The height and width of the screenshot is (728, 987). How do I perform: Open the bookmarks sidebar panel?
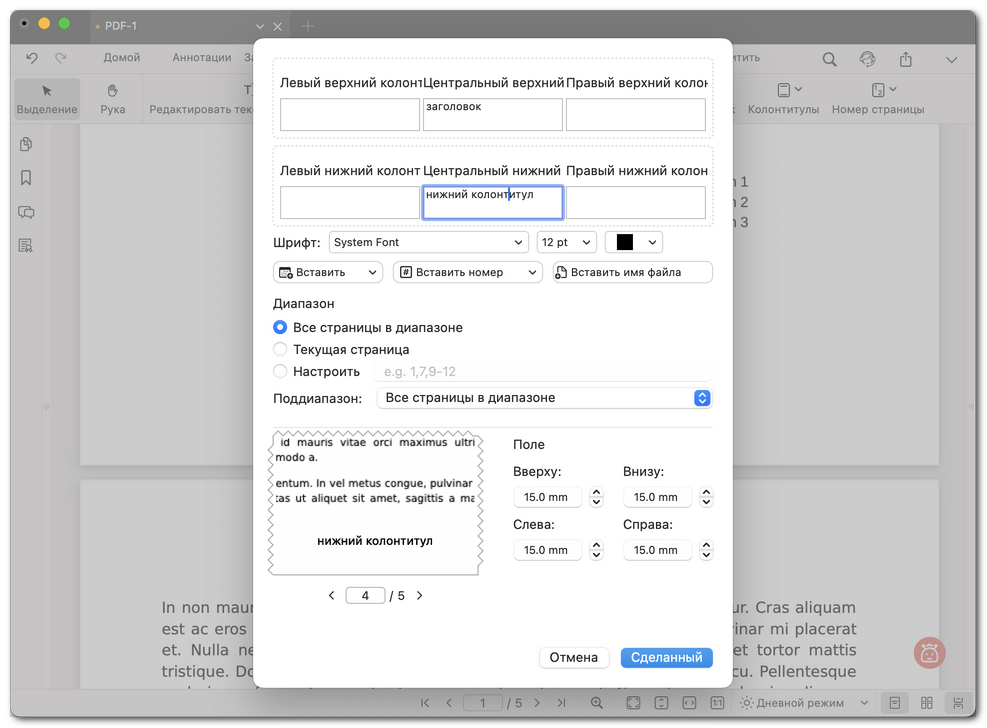point(26,178)
